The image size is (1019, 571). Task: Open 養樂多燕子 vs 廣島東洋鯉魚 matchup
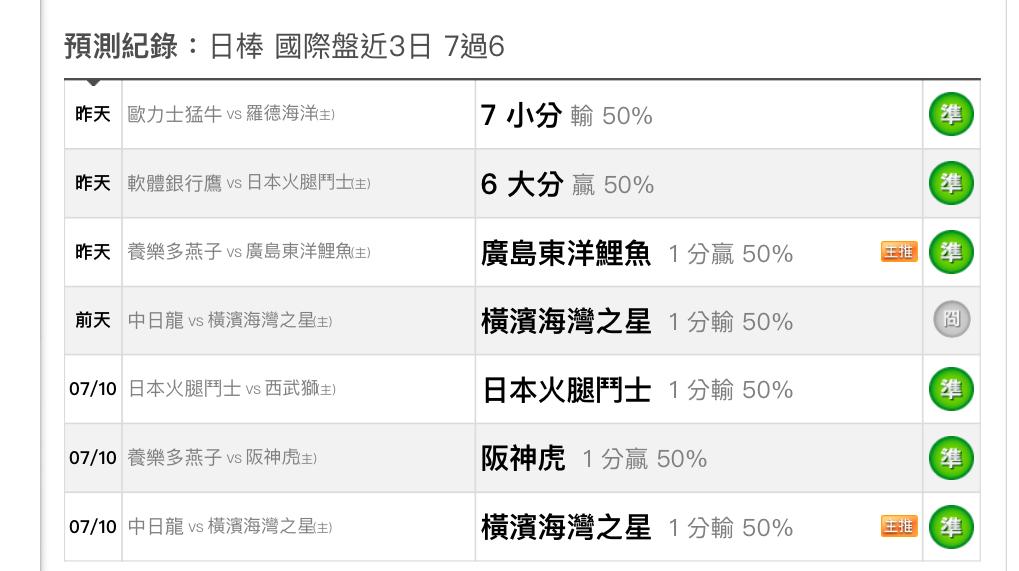pos(249,252)
